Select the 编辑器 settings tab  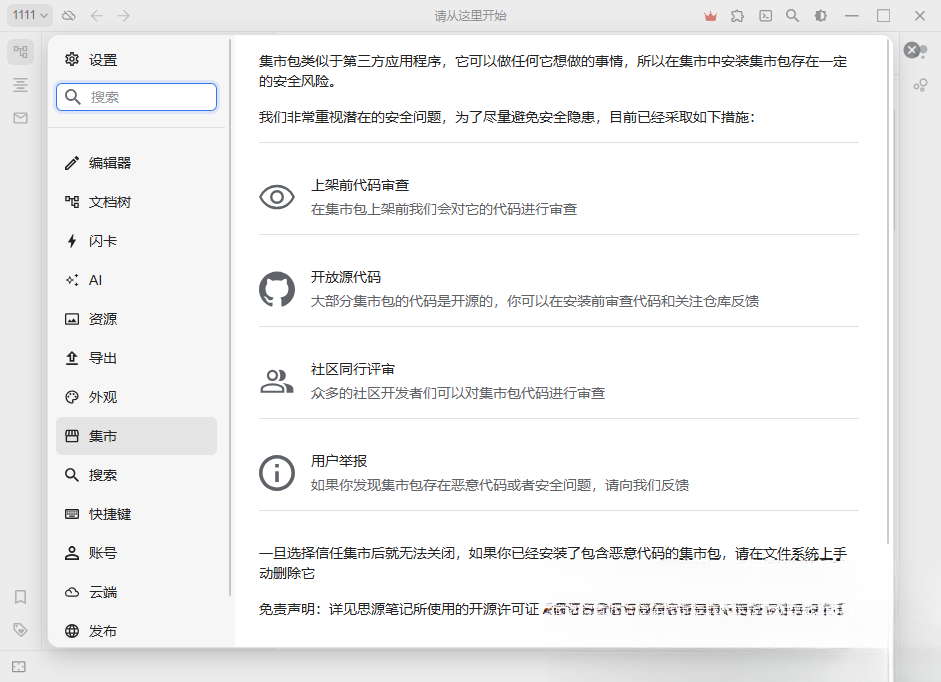tap(136, 163)
